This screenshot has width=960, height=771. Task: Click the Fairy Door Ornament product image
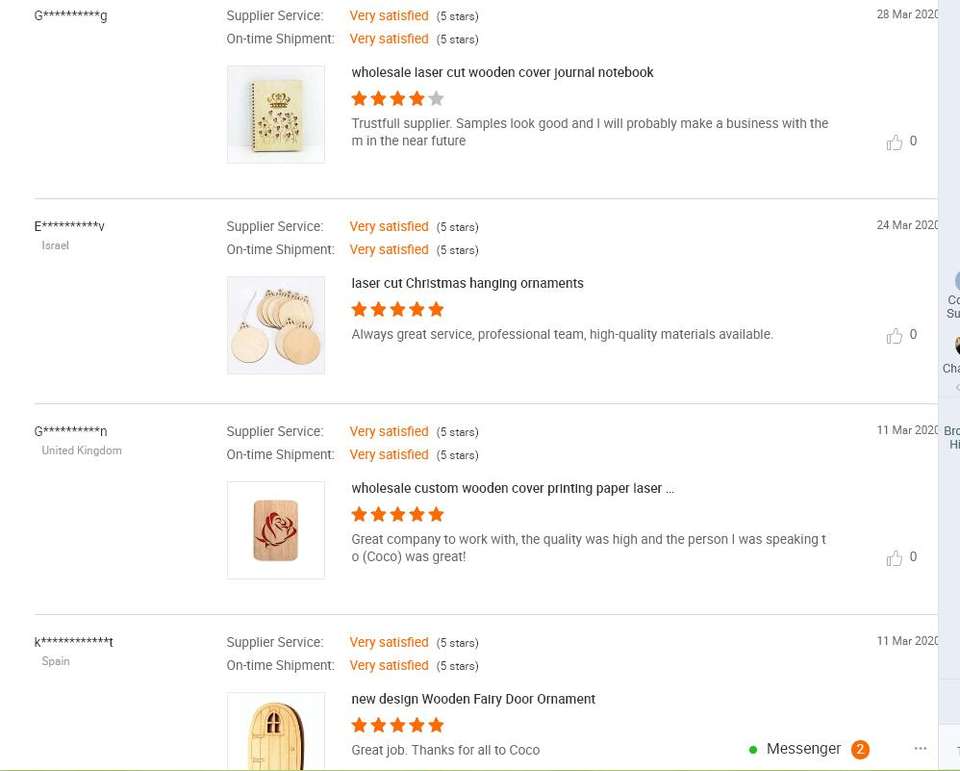276,732
